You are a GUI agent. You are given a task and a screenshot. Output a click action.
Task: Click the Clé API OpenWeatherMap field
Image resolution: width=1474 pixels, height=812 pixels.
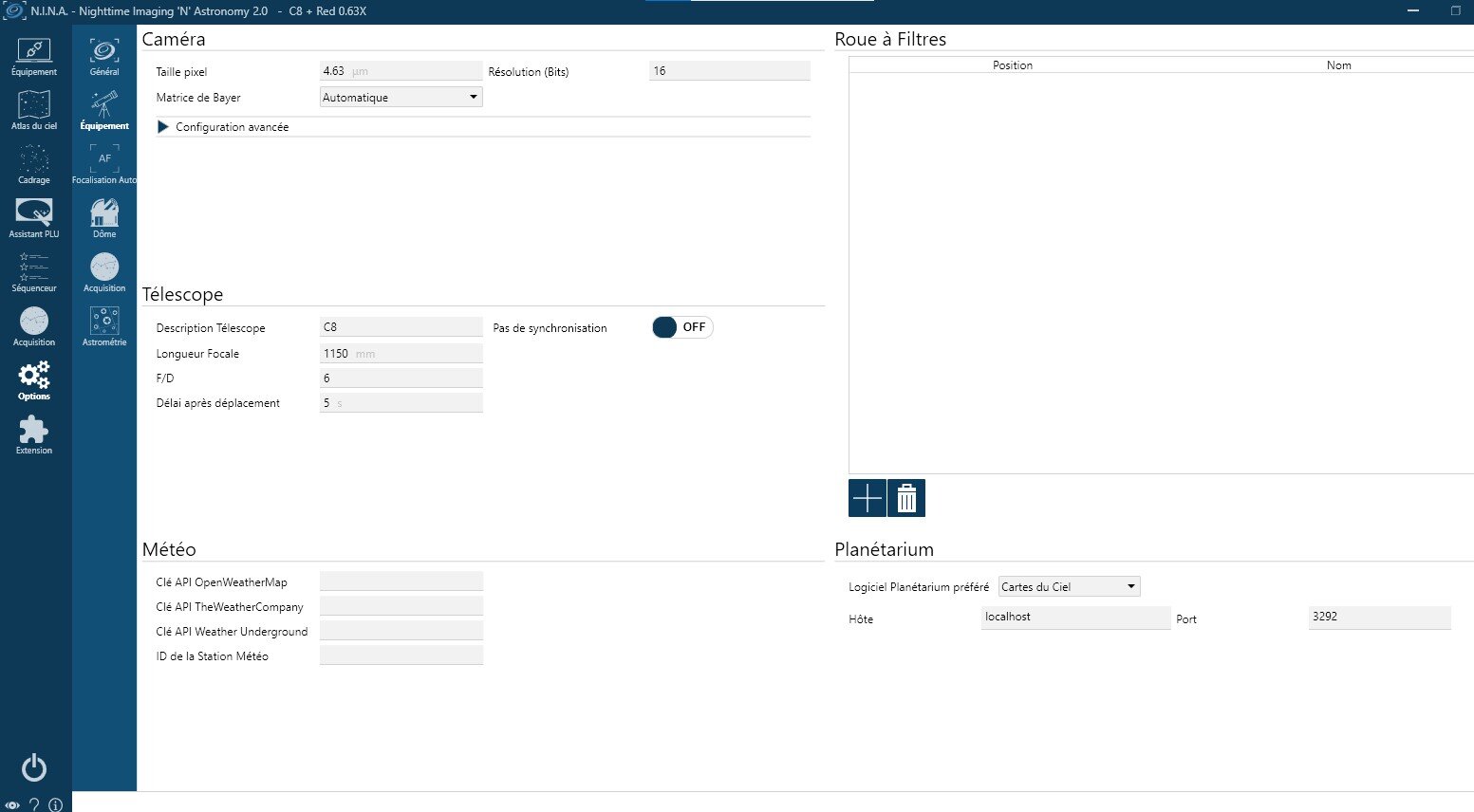coord(401,581)
